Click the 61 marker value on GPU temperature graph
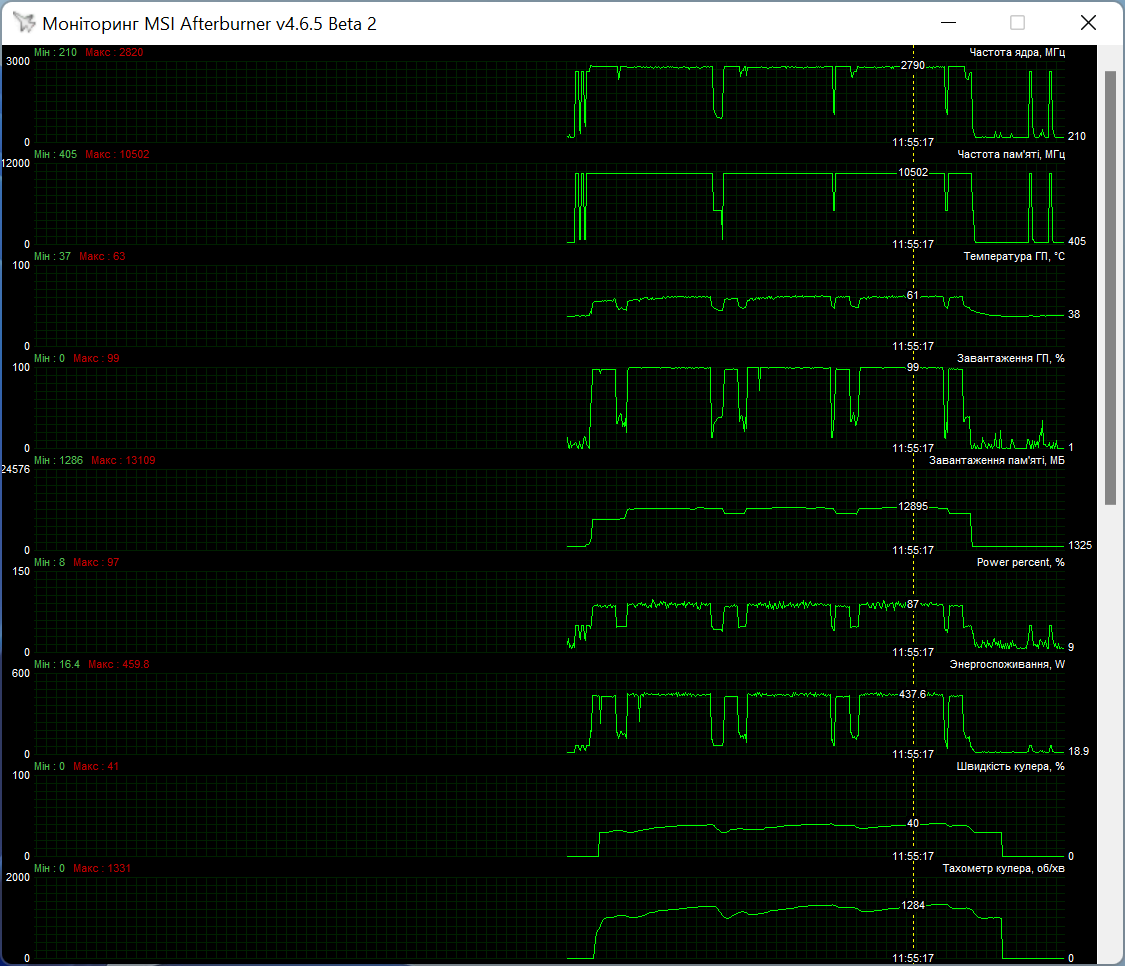The image size is (1125, 966). pos(912,295)
